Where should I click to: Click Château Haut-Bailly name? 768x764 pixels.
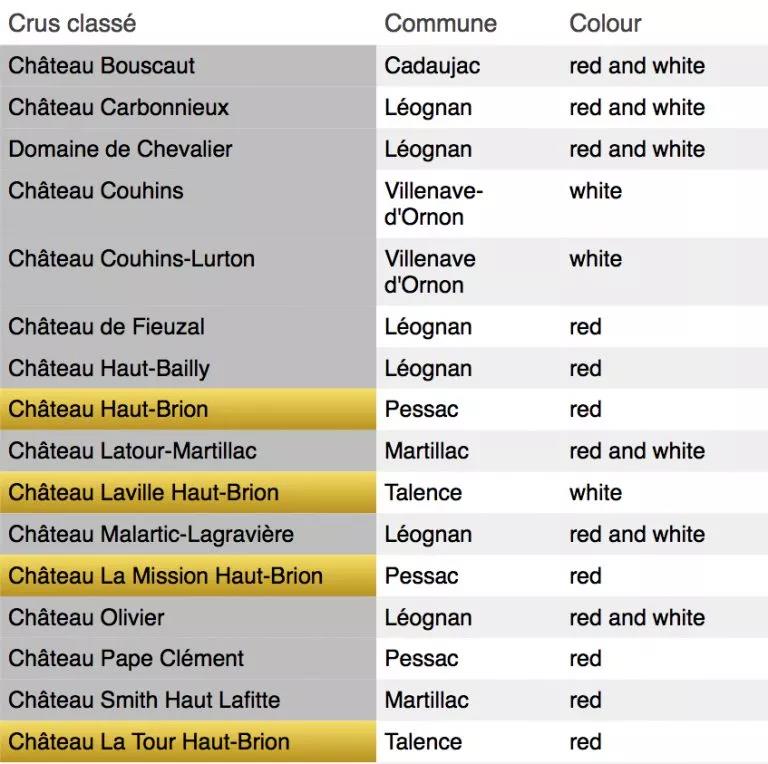point(109,369)
